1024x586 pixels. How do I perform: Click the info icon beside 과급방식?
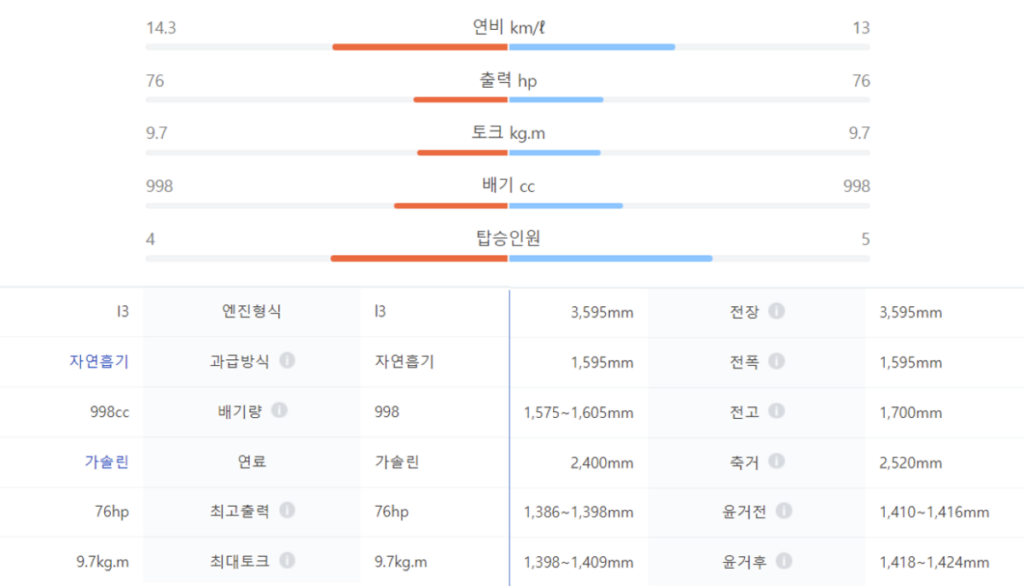(x=287, y=361)
